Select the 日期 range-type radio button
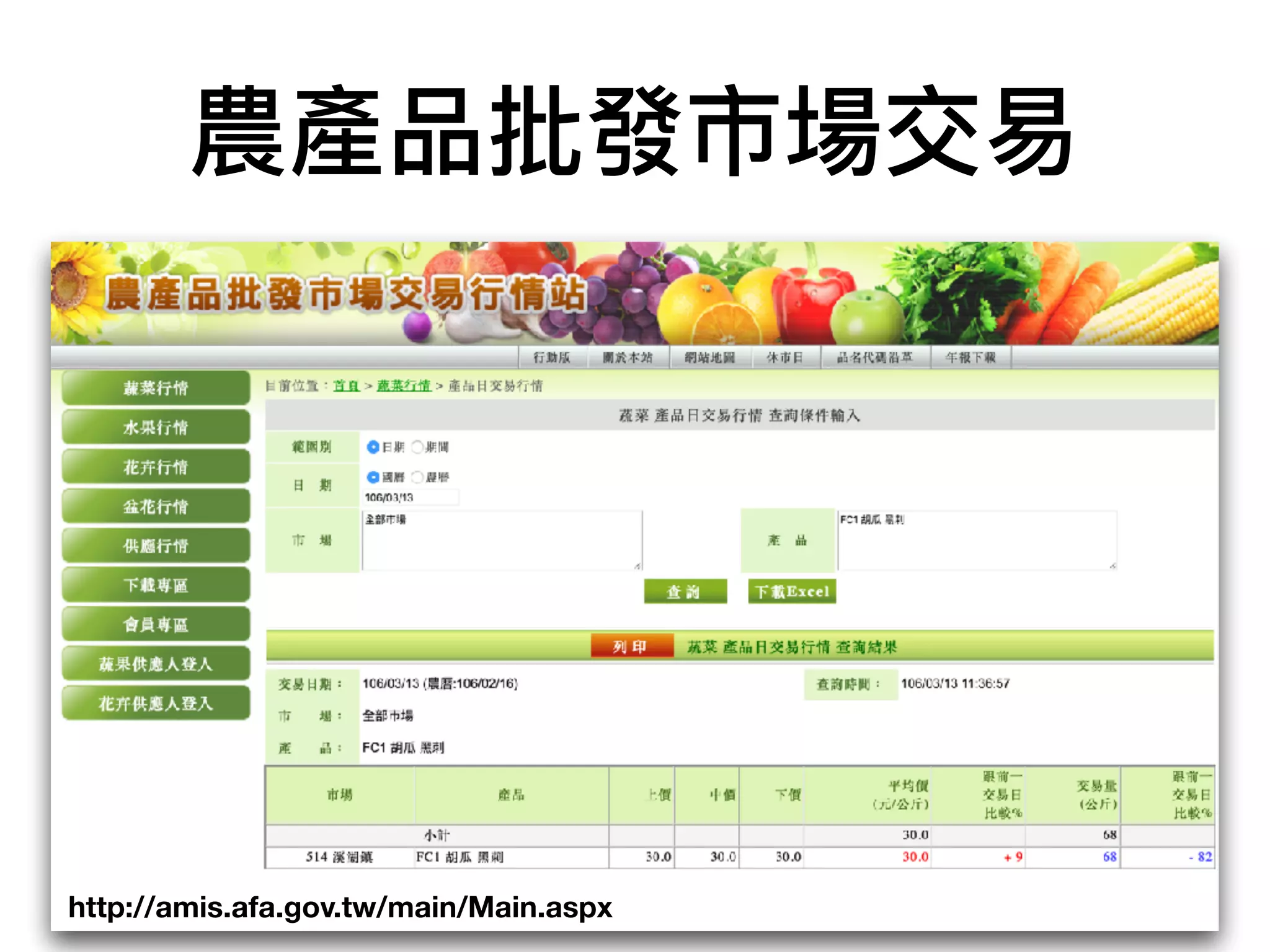1270x952 pixels. click(373, 447)
